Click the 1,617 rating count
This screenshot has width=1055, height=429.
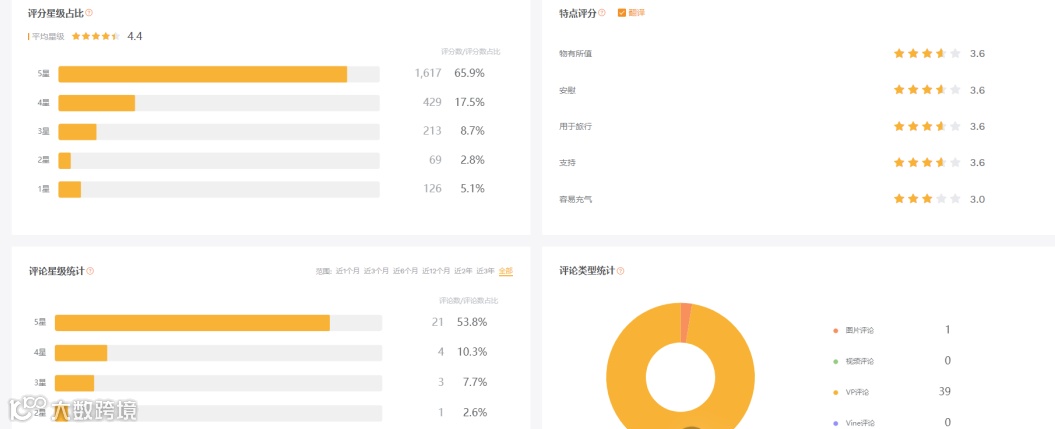[428, 73]
